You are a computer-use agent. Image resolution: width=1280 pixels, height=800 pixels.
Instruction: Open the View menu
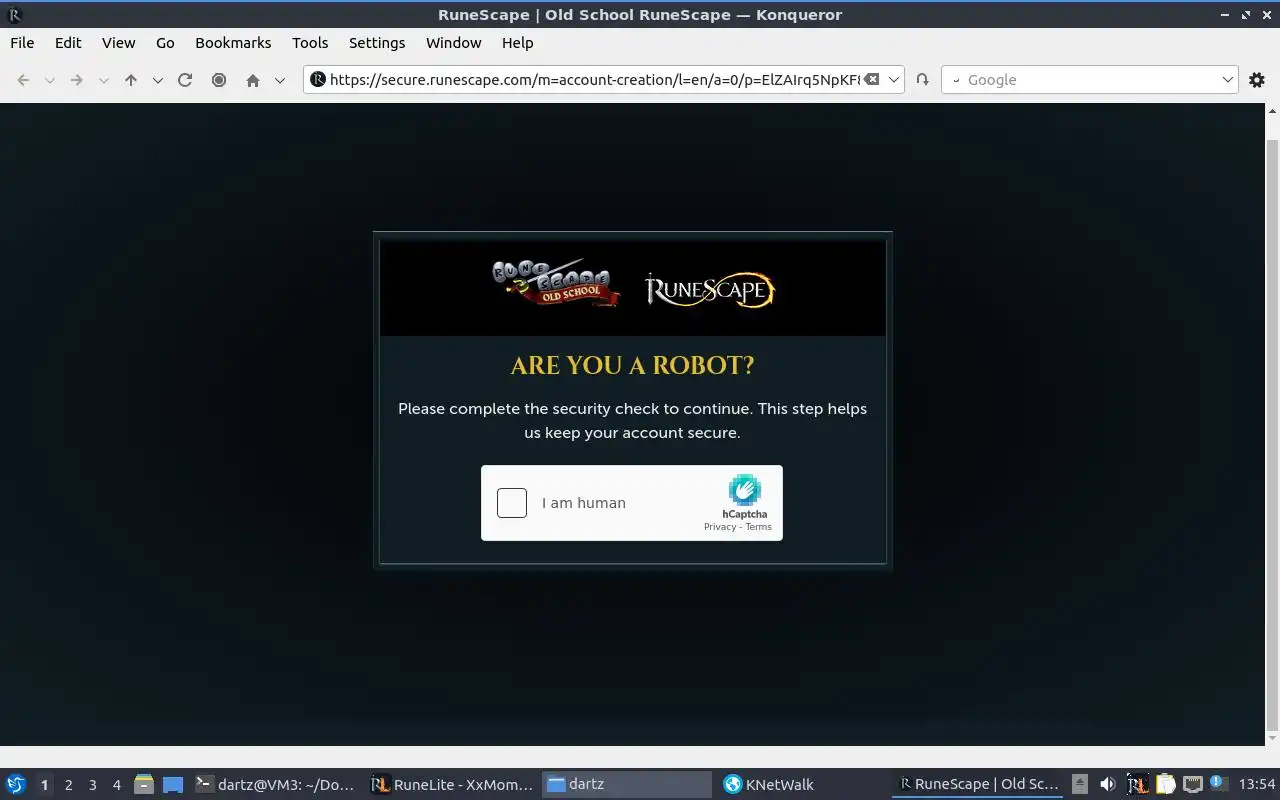118,43
